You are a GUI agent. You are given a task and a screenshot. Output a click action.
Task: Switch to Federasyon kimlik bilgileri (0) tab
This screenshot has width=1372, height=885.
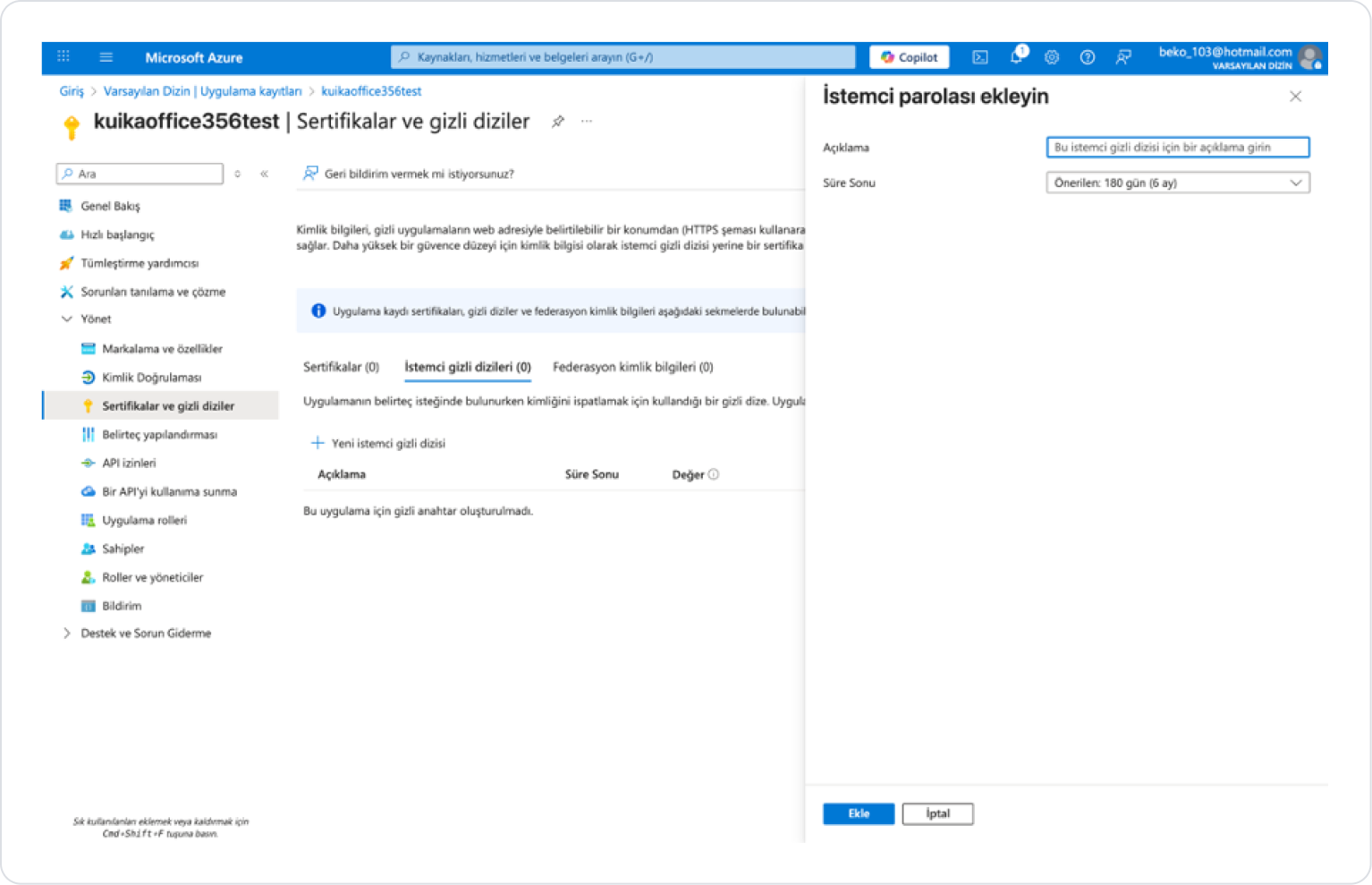pyautogui.click(x=633, y=367)
